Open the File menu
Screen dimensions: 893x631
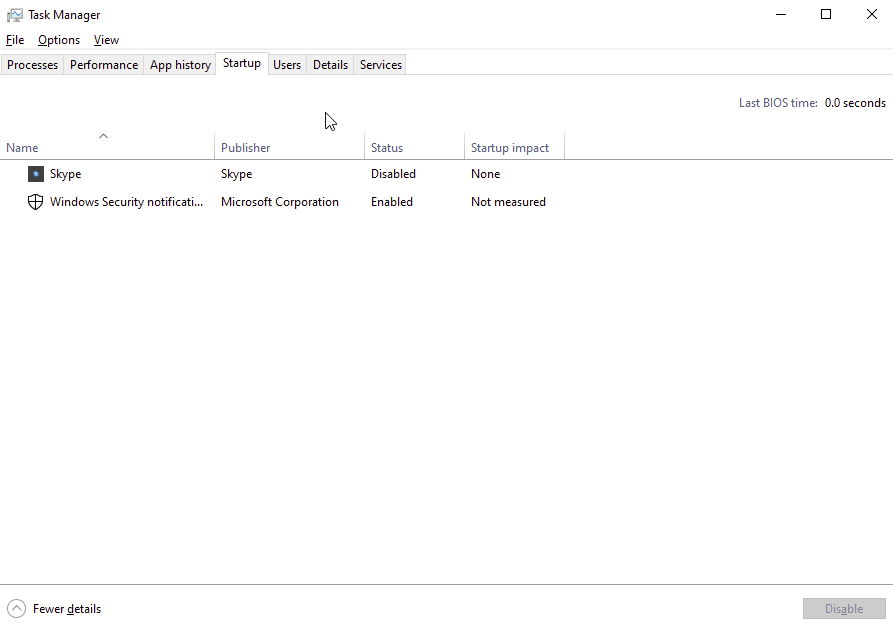pos(15,40)
